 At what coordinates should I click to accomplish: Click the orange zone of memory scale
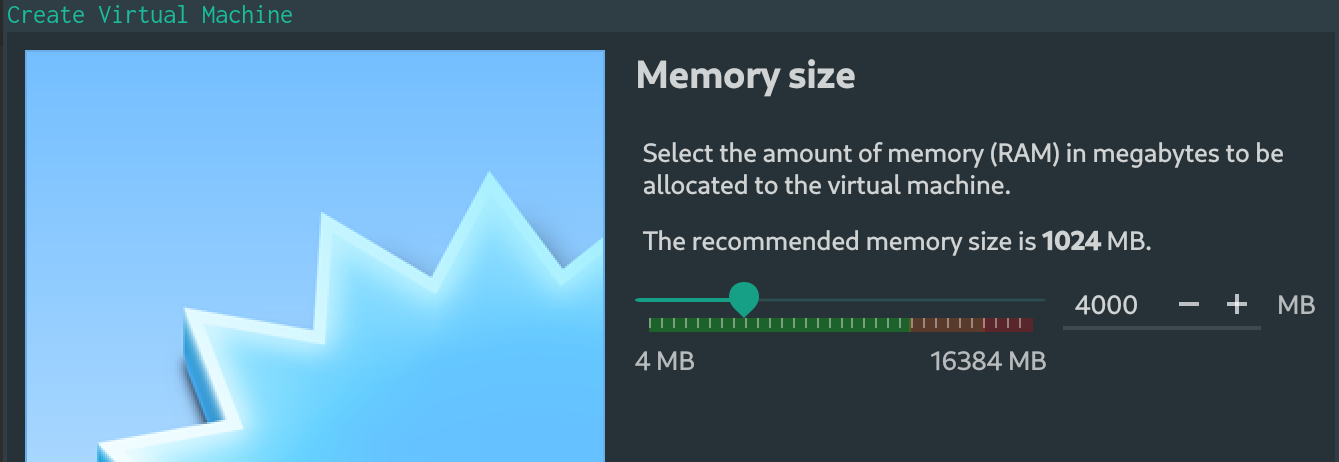945,324
